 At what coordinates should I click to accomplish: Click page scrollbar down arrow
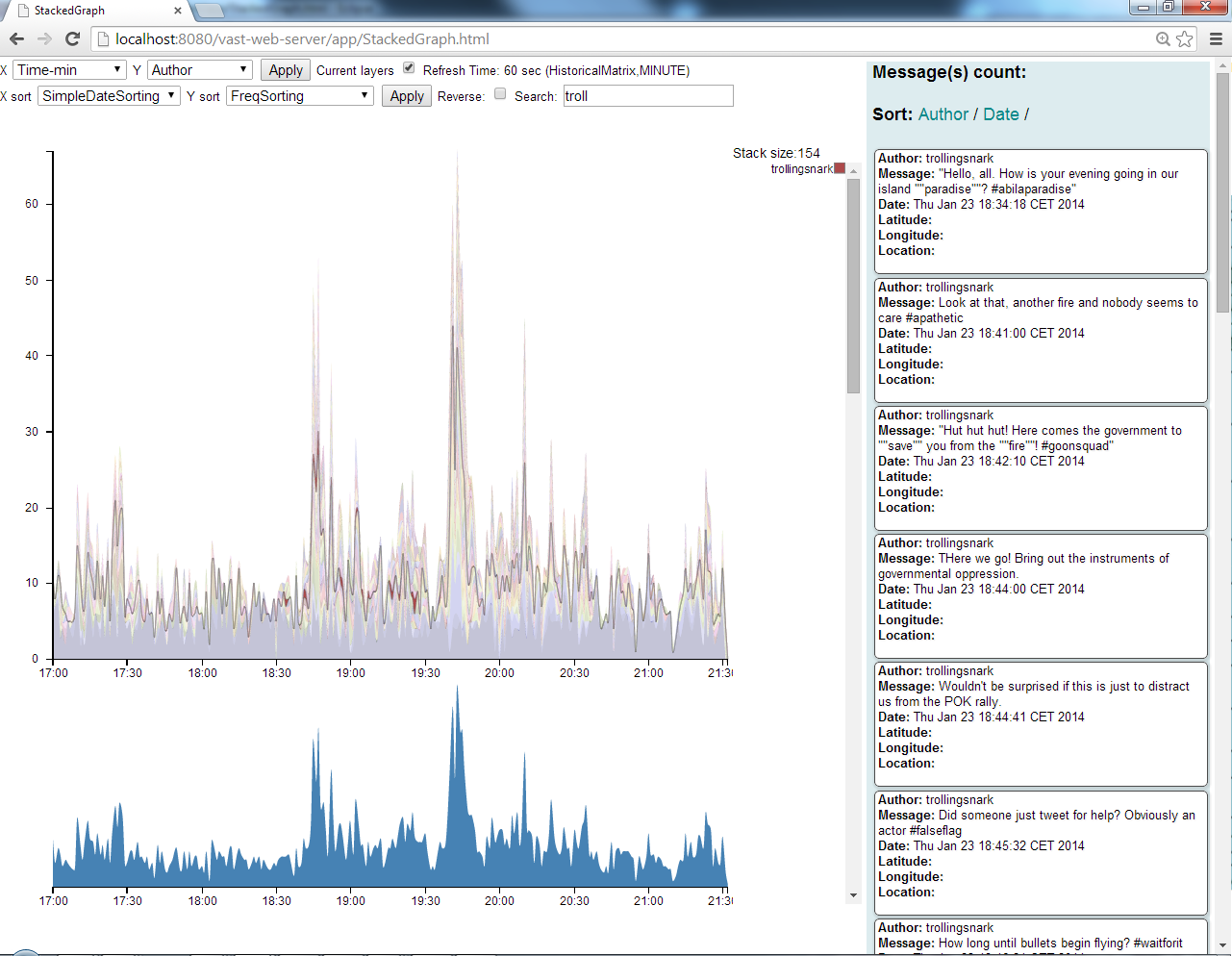[1223, 946]
